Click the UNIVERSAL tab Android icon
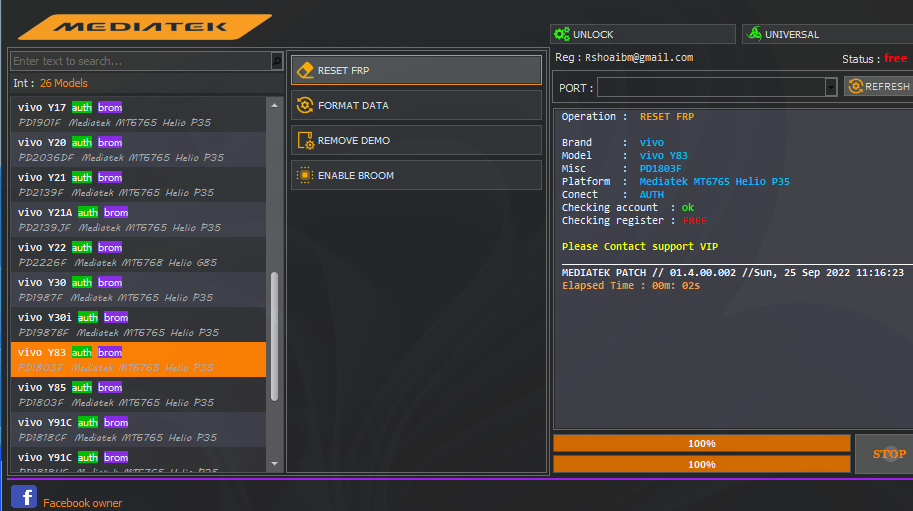The height and width of the screenshot is (511, 913). point(753,34)
